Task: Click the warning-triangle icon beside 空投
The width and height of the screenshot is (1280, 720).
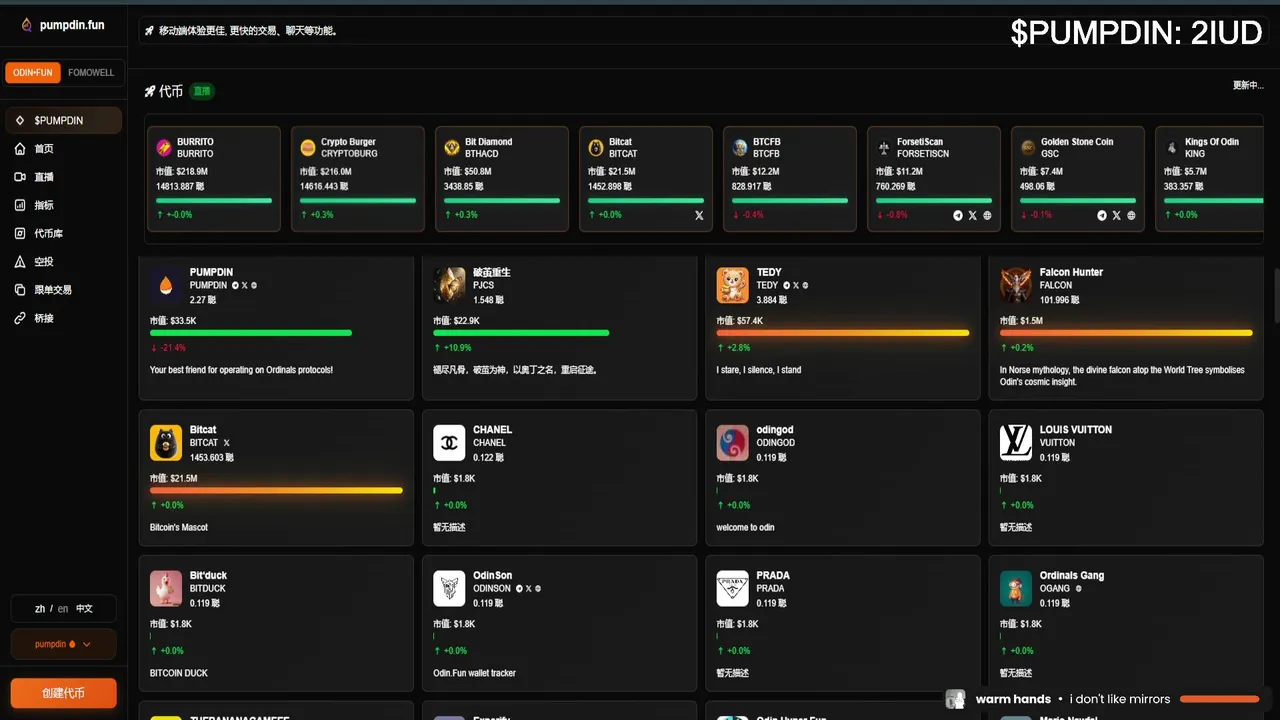Action: click(20, 261)
